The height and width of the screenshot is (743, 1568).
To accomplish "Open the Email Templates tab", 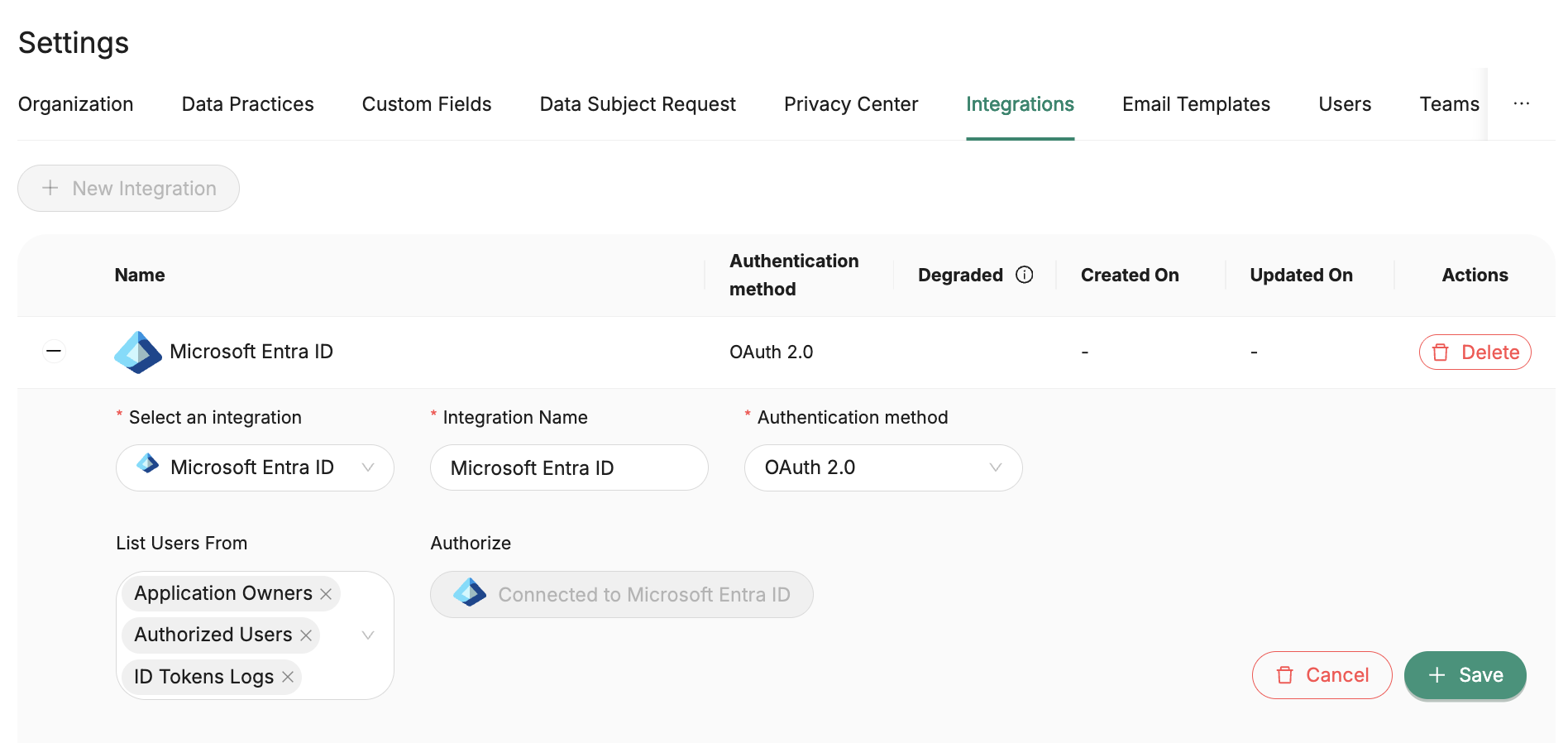I will tap(1195, 104).
